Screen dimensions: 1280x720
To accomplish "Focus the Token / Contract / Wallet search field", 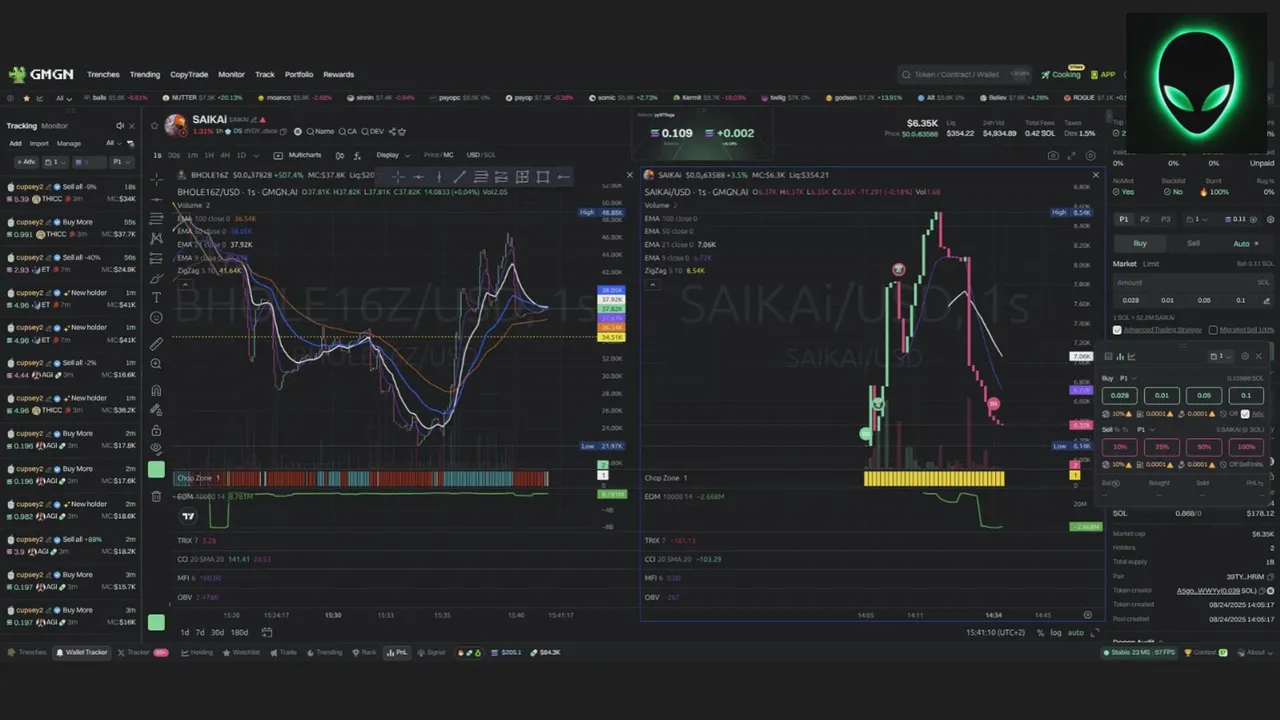I will [964, 74].
